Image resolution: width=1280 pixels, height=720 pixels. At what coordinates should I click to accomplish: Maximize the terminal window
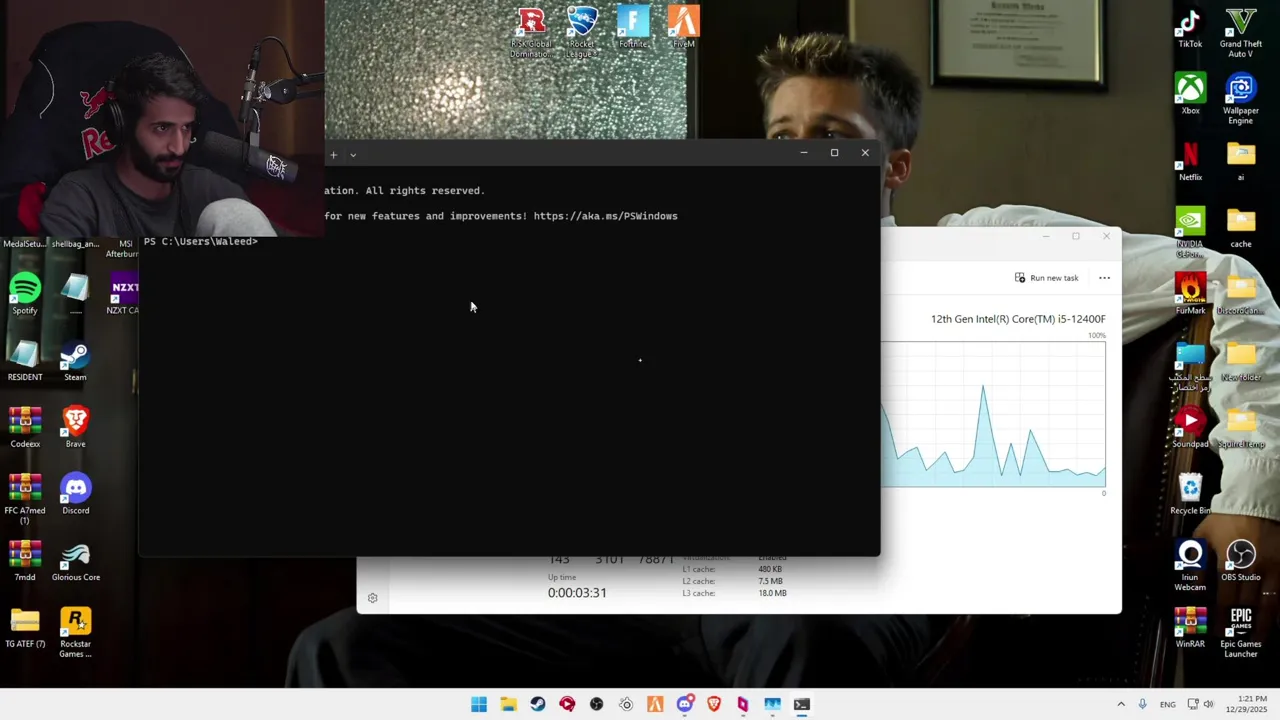pyautogui.click(x=834, y=153)
